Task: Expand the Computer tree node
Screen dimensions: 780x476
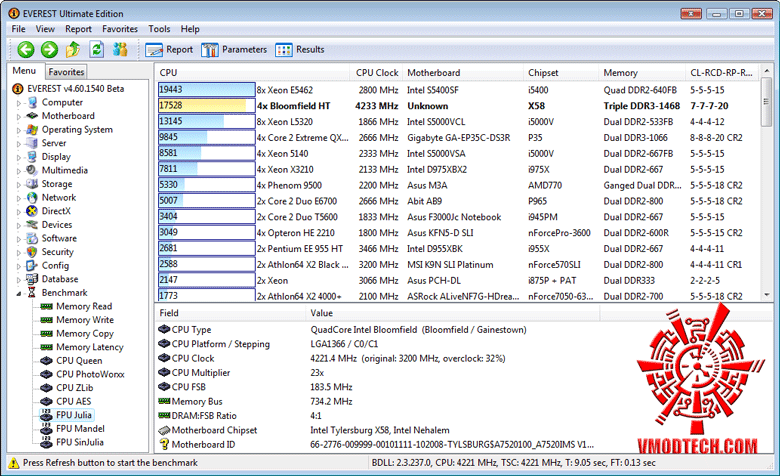Action: coord(18,103)
